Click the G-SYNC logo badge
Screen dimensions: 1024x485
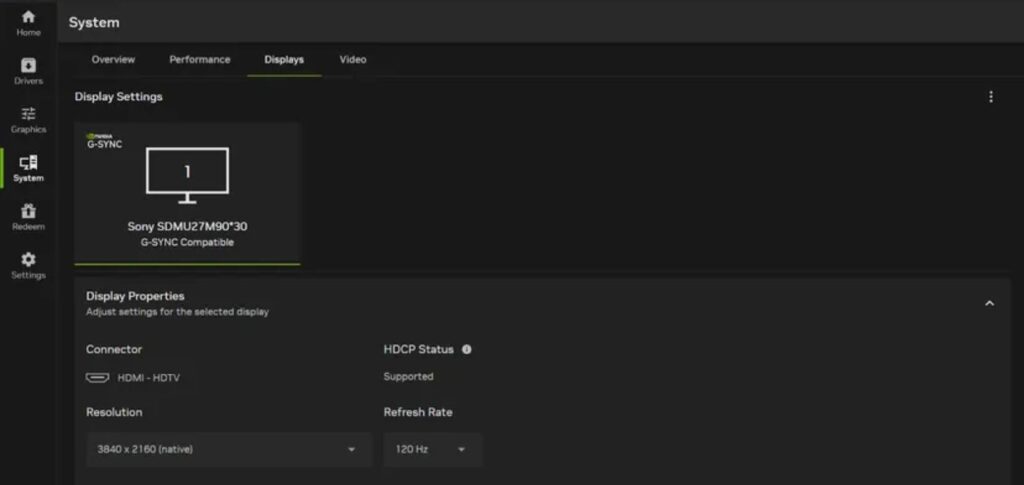pos(104,141)
